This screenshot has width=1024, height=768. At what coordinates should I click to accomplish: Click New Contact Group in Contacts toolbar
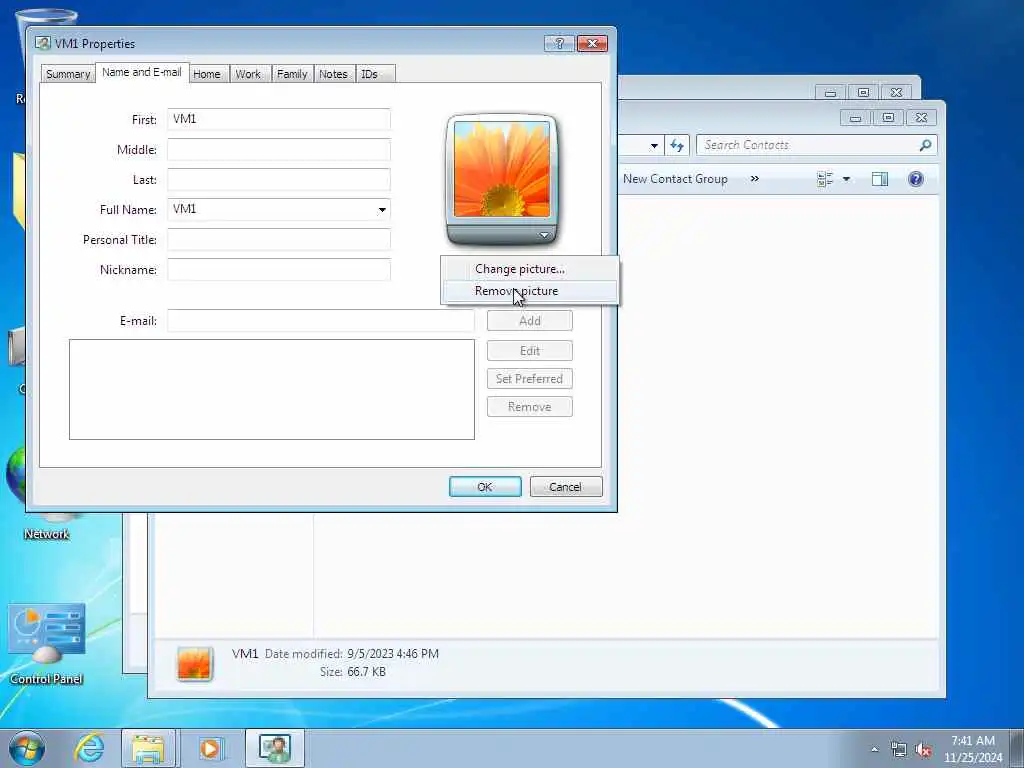click(x=675, y=179)
